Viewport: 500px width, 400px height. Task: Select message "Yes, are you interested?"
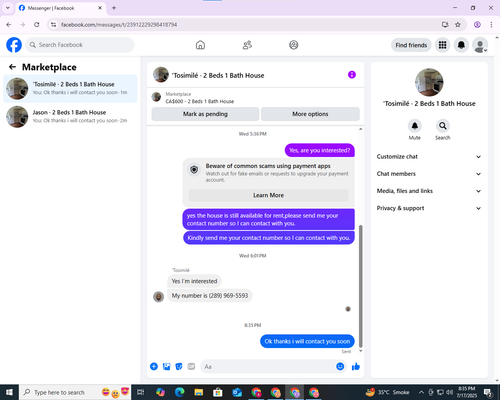320,150
